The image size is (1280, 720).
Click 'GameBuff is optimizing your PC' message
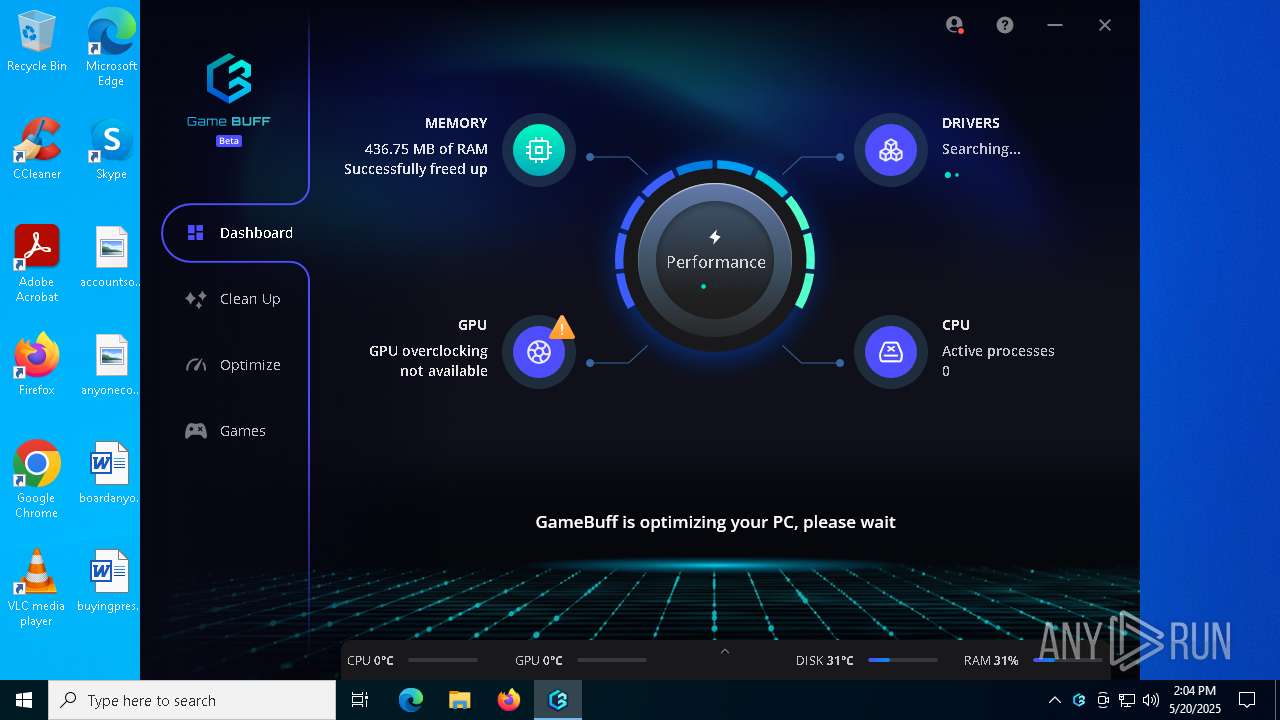click(716, 522)
